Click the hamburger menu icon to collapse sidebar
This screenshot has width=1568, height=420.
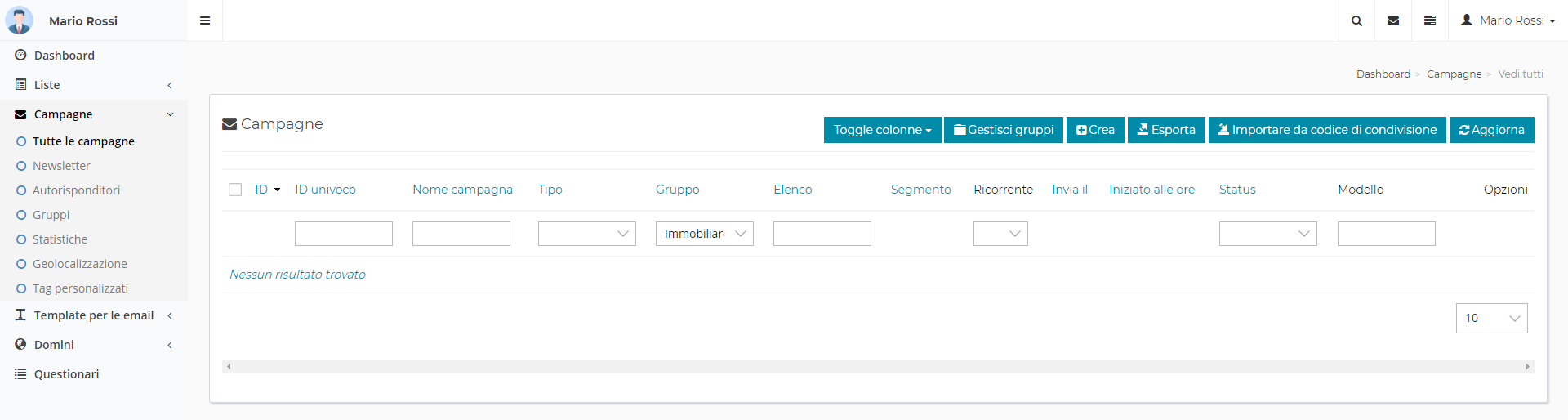[205, 20]
